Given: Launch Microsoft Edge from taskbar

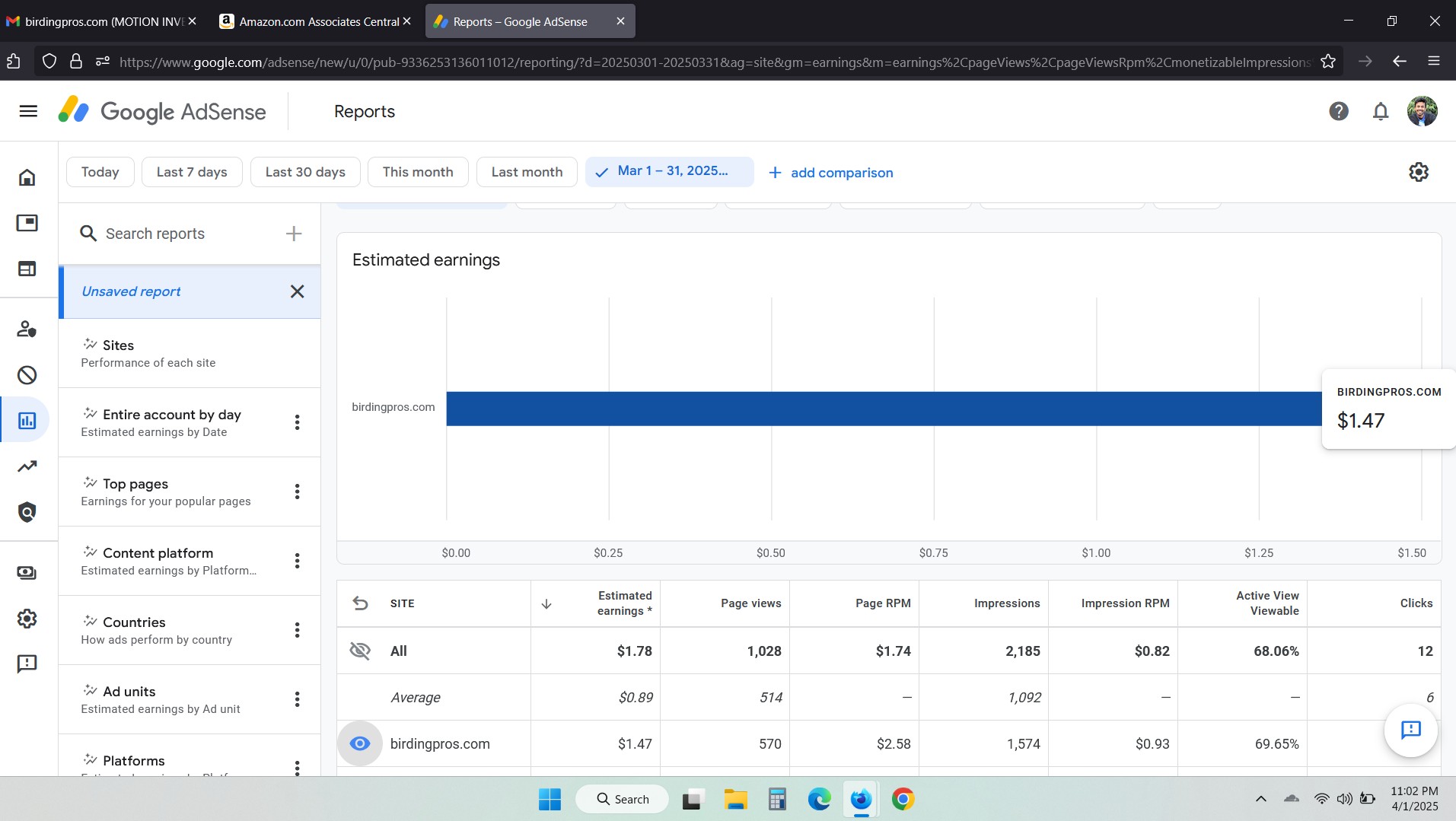Looking at the screenshot, I should click(x=819, y=799).
